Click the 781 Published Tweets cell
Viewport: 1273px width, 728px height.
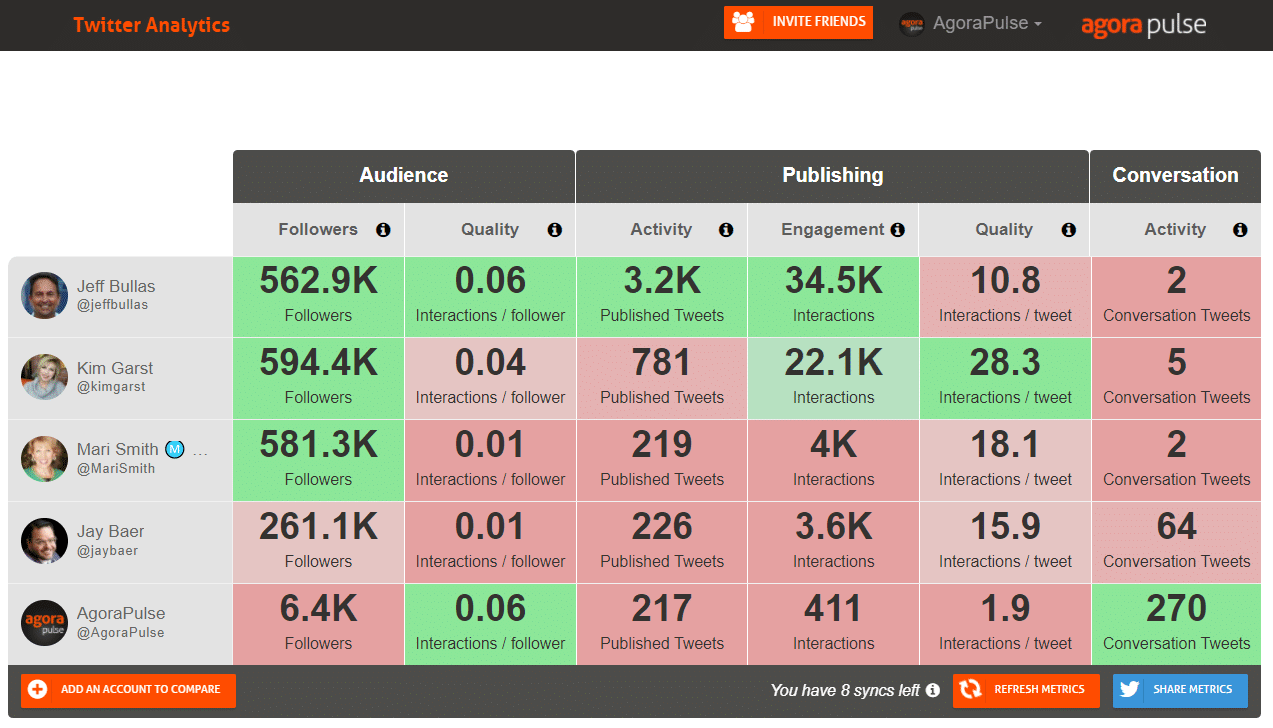coord(662,379)
